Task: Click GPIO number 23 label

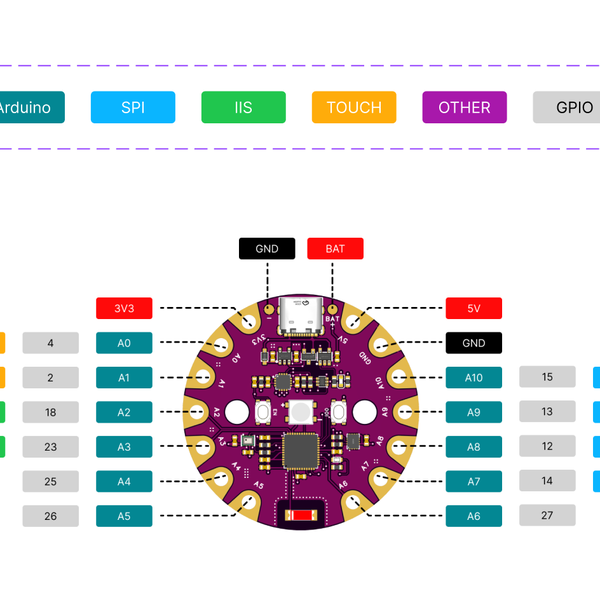Action: pos(51,447)
